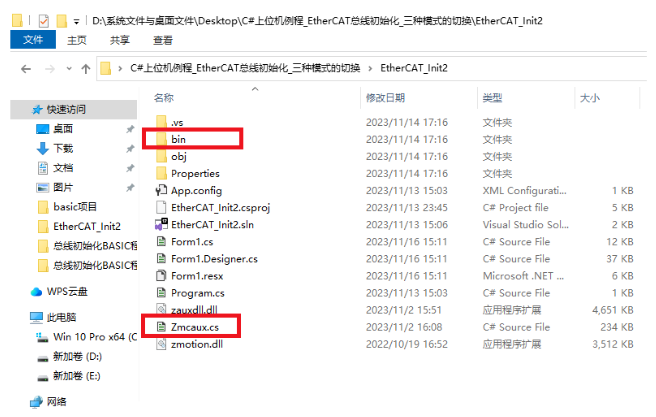
Task: Click the folder icon in the address bar
Action: click(106, 68)
